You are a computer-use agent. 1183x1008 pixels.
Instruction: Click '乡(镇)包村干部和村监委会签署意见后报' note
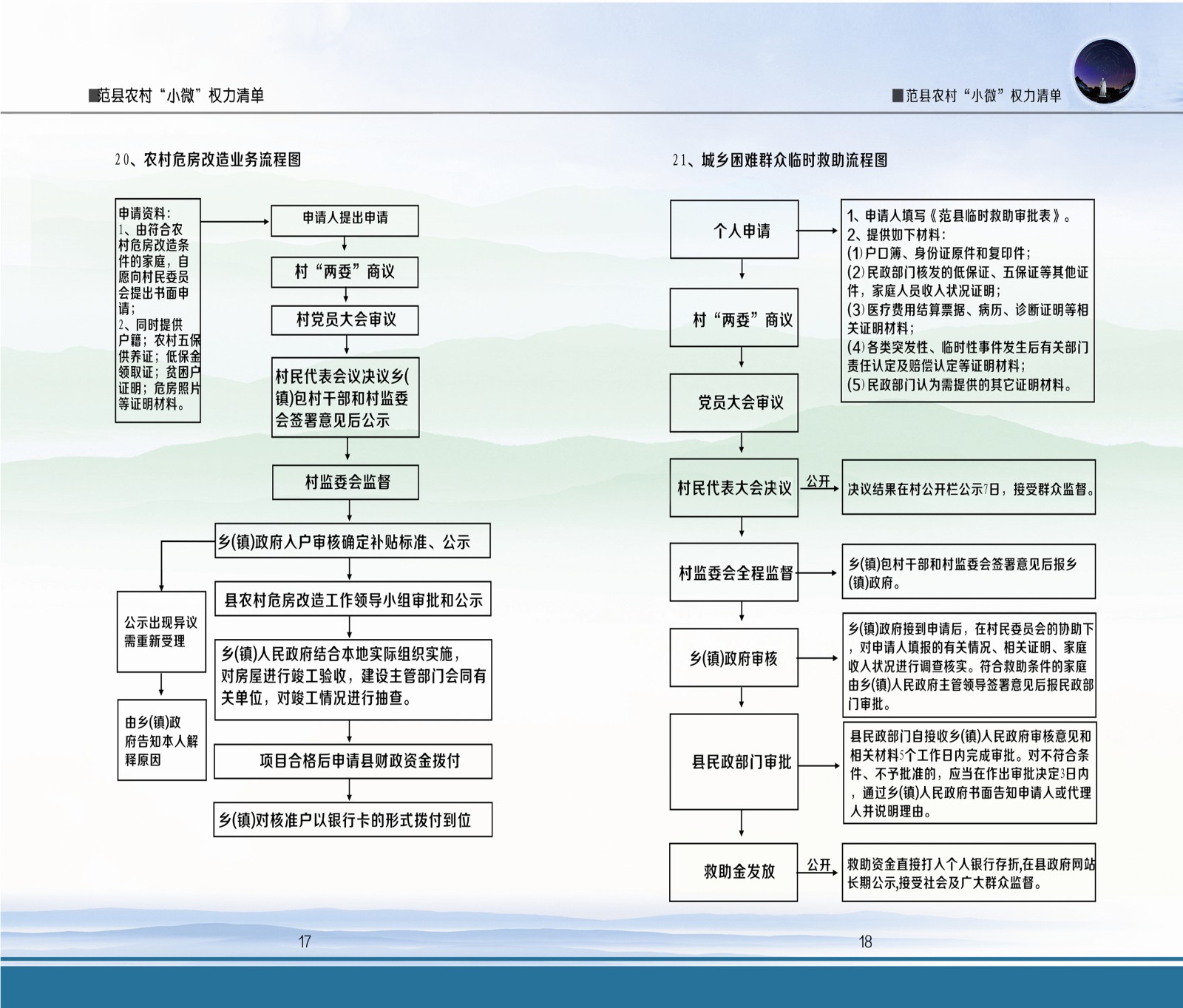(969, 572)
